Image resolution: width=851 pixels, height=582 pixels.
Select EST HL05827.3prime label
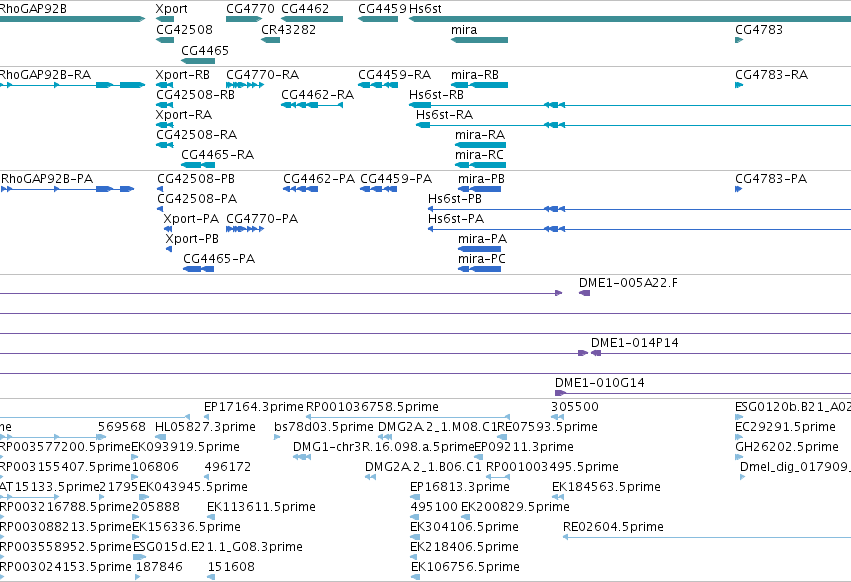click(x=205, y=427)
